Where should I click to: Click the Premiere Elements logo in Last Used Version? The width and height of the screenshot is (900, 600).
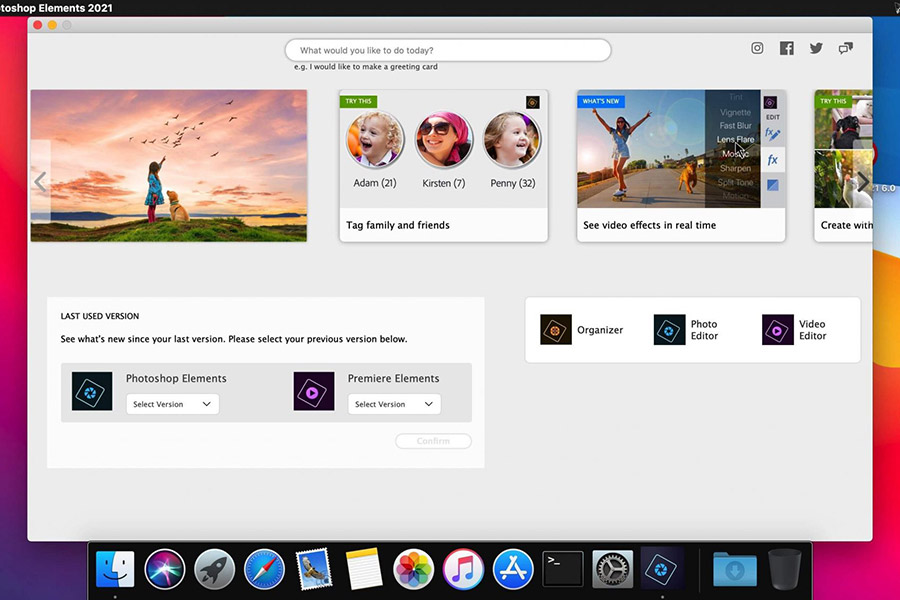coord(314,391)
